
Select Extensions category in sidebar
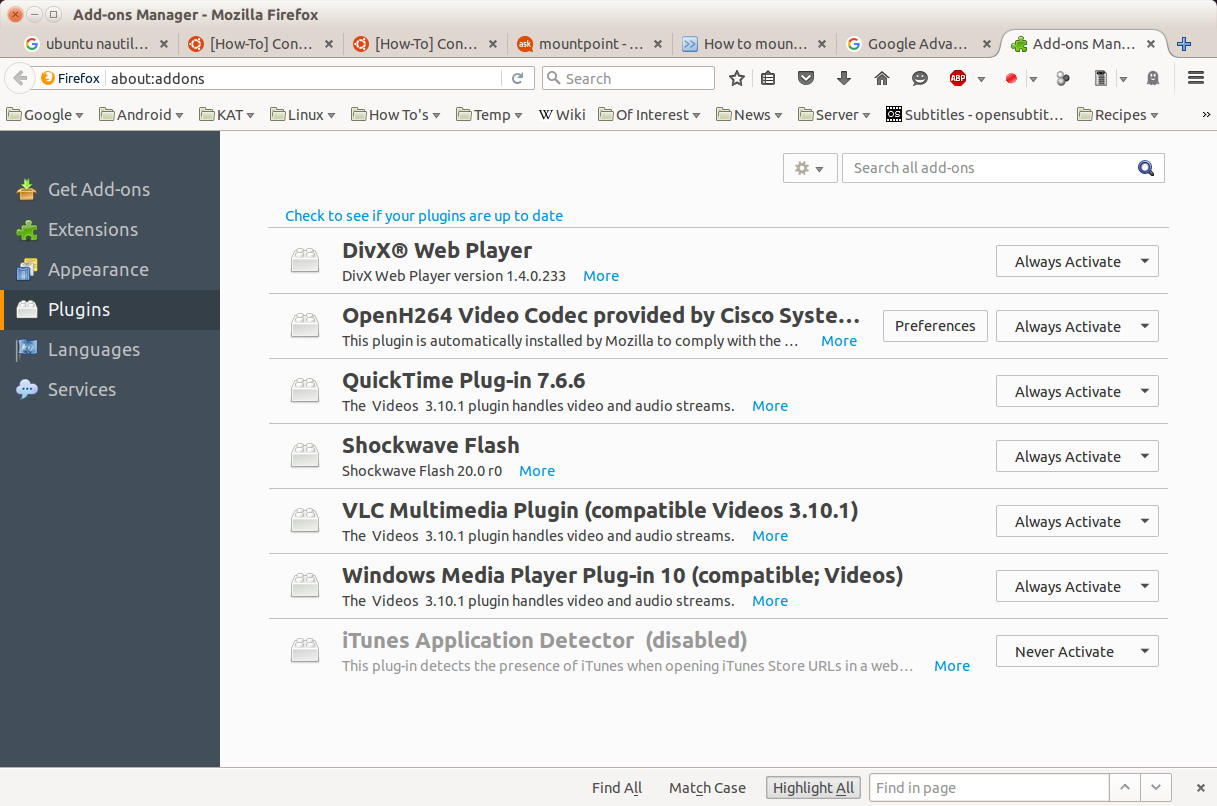(x=110, y=229)
